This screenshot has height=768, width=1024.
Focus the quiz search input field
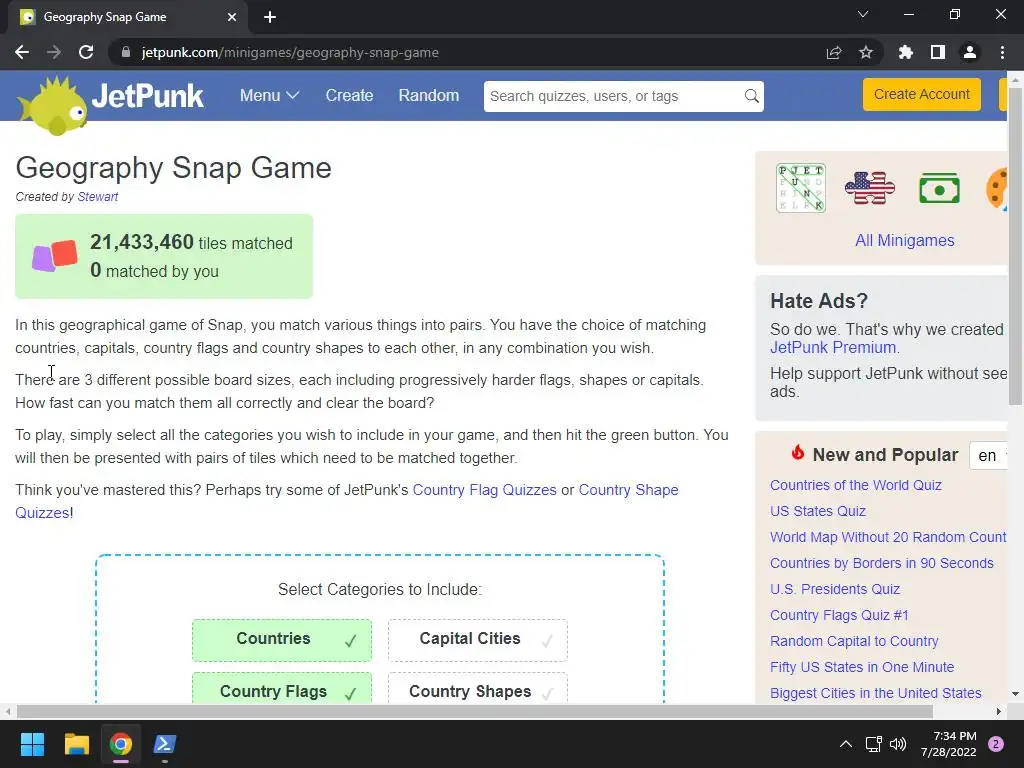(x=614, y=96)
